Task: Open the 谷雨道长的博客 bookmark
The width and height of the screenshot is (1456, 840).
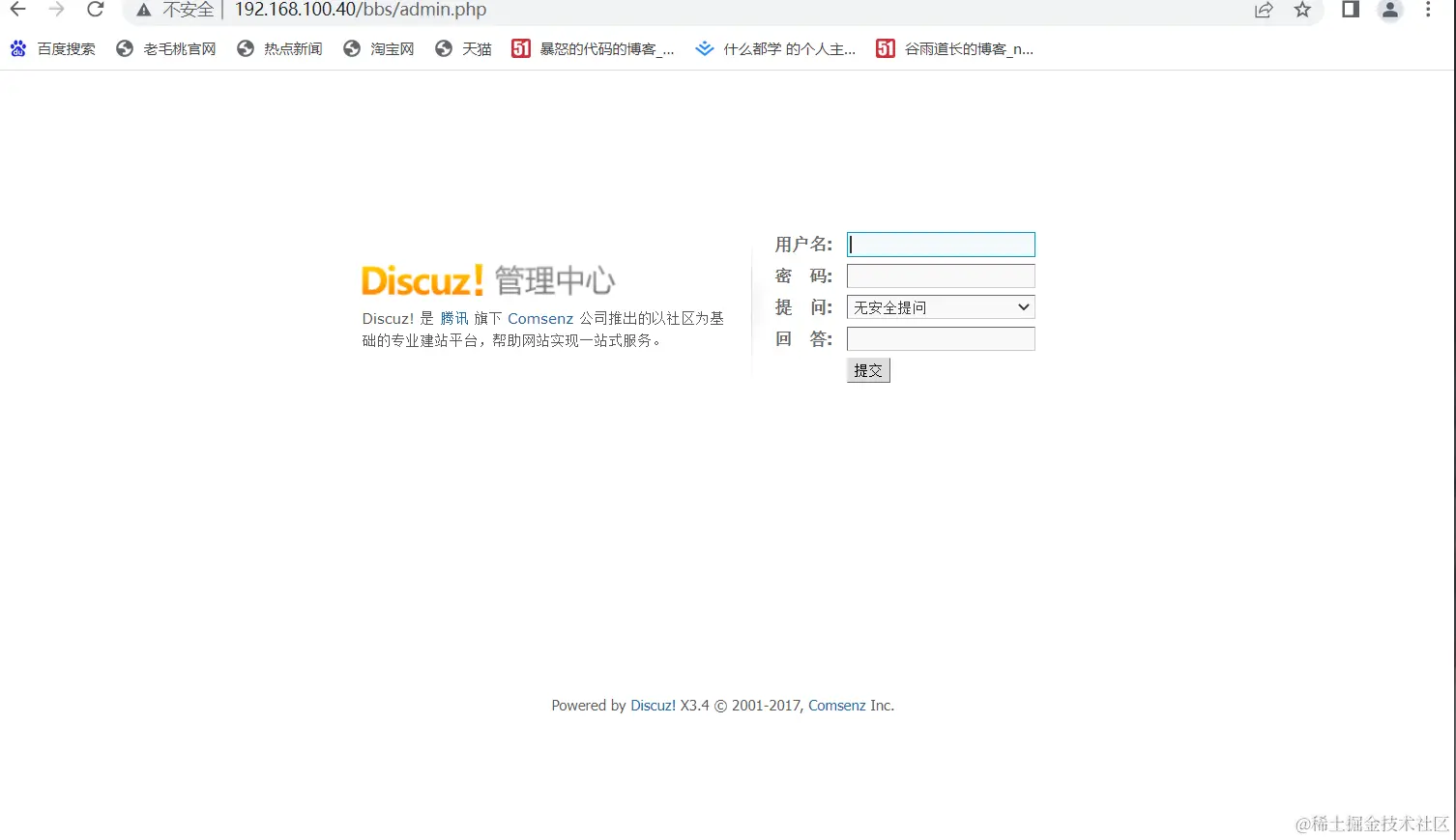Action: [955, 48]
